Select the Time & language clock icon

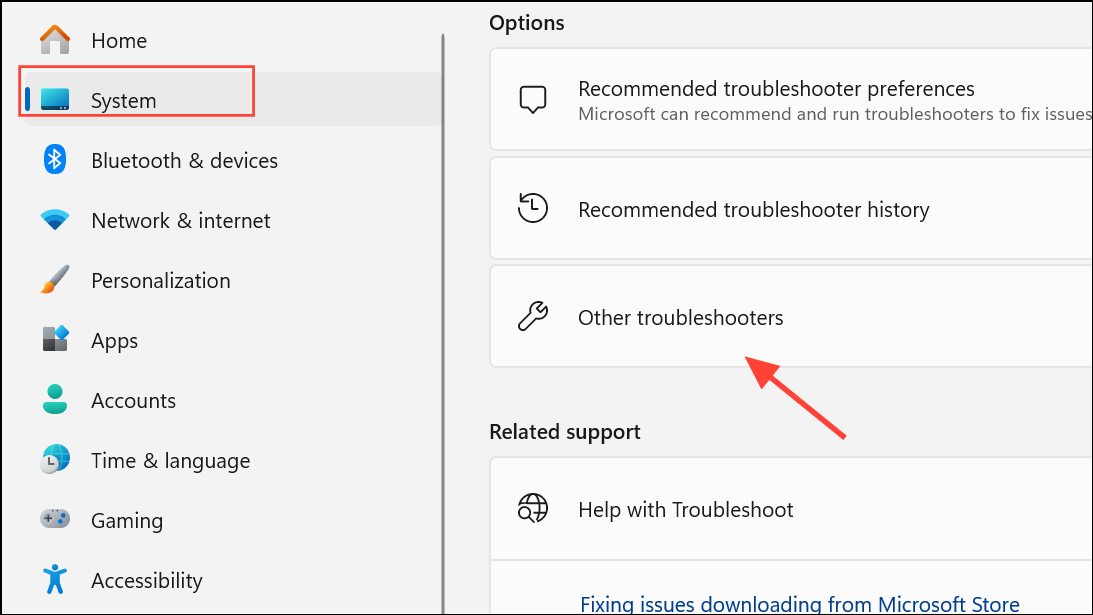[54, 460]
